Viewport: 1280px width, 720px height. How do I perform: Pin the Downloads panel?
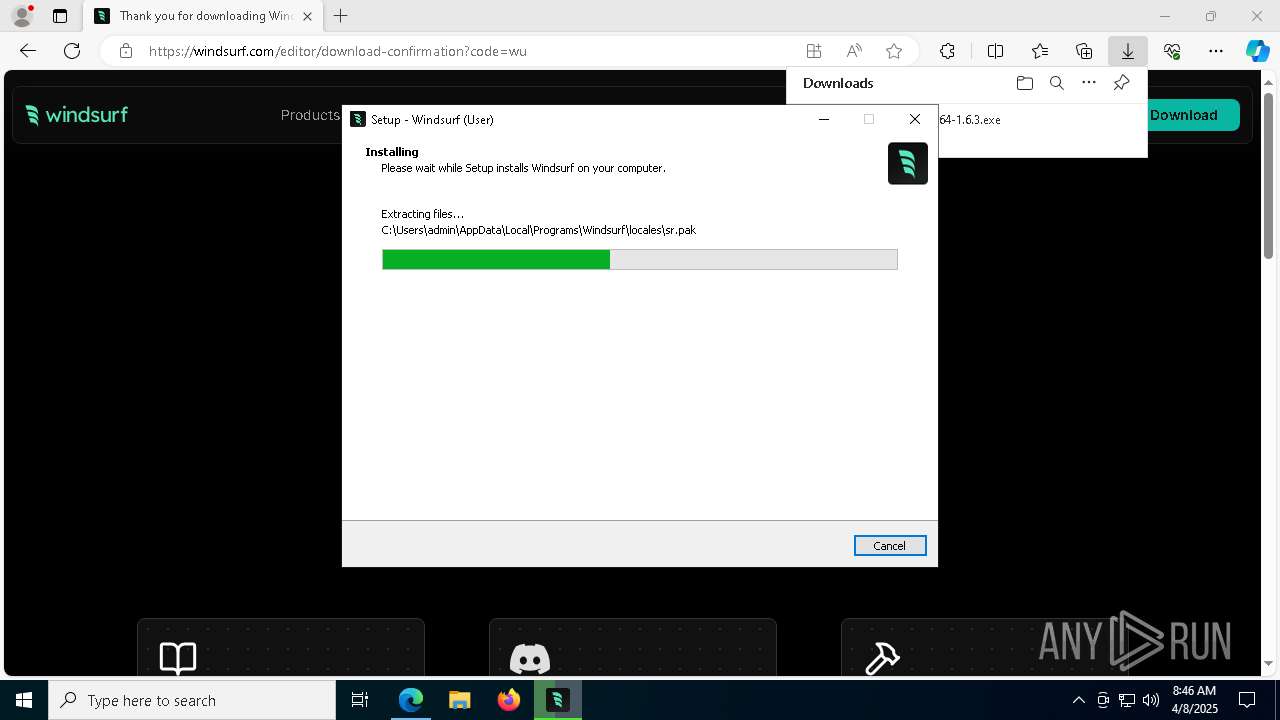coord(1121,83)
